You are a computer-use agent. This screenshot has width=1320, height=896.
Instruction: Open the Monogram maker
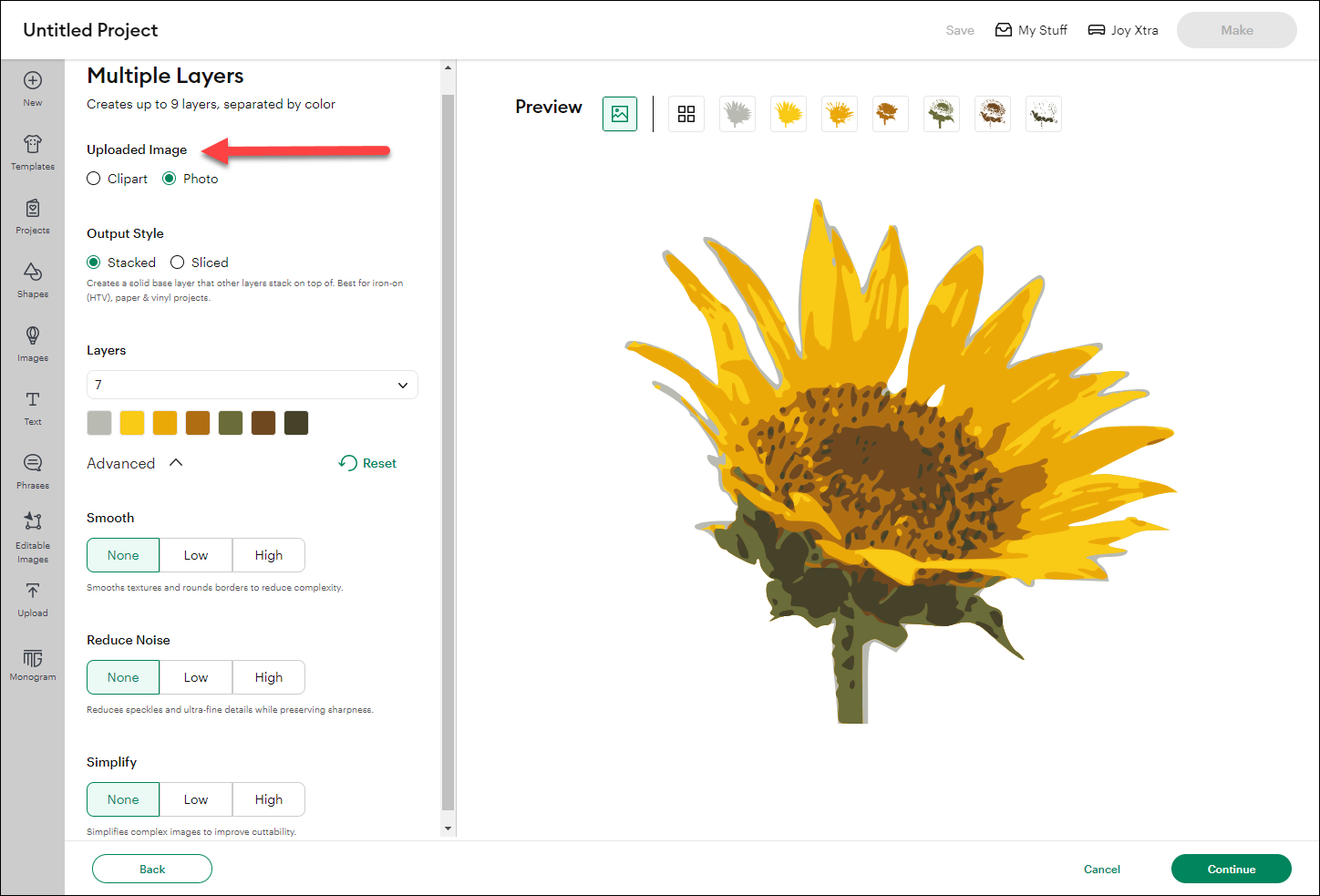[32, 664]
